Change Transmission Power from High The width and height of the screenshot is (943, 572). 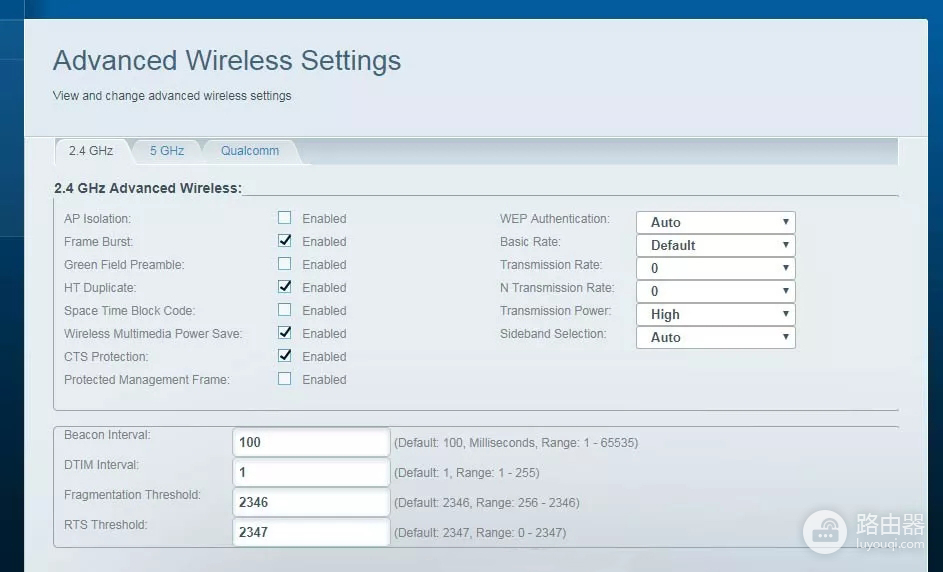[715, 314]
